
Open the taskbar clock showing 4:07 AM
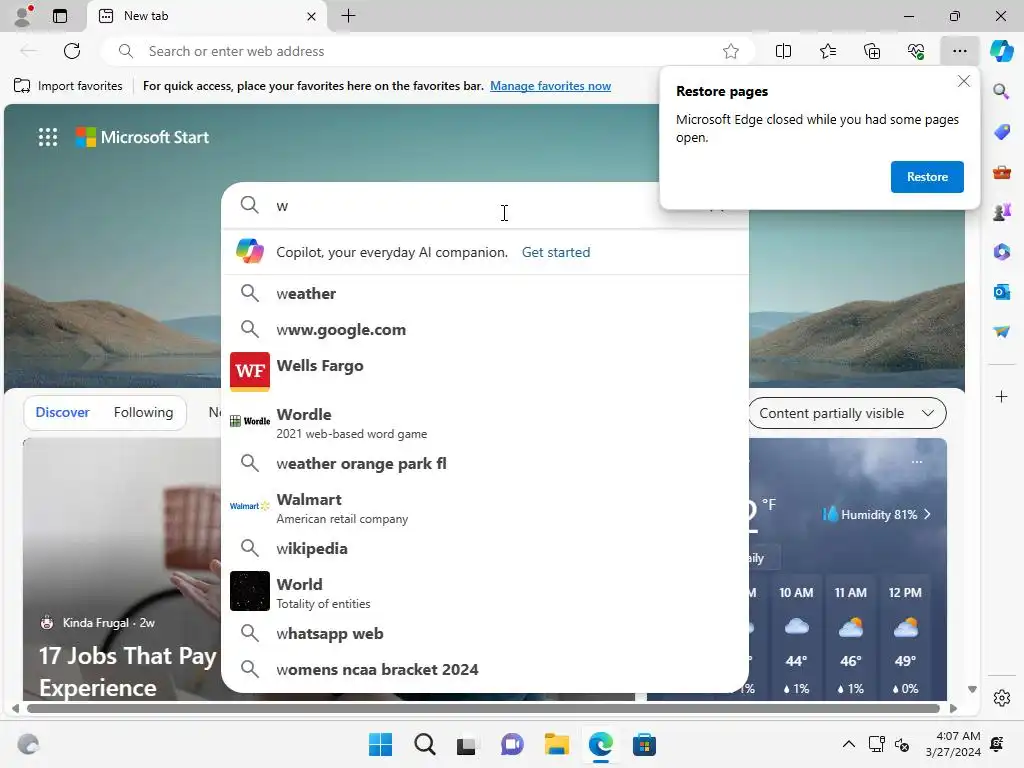(x=953, y=744)
